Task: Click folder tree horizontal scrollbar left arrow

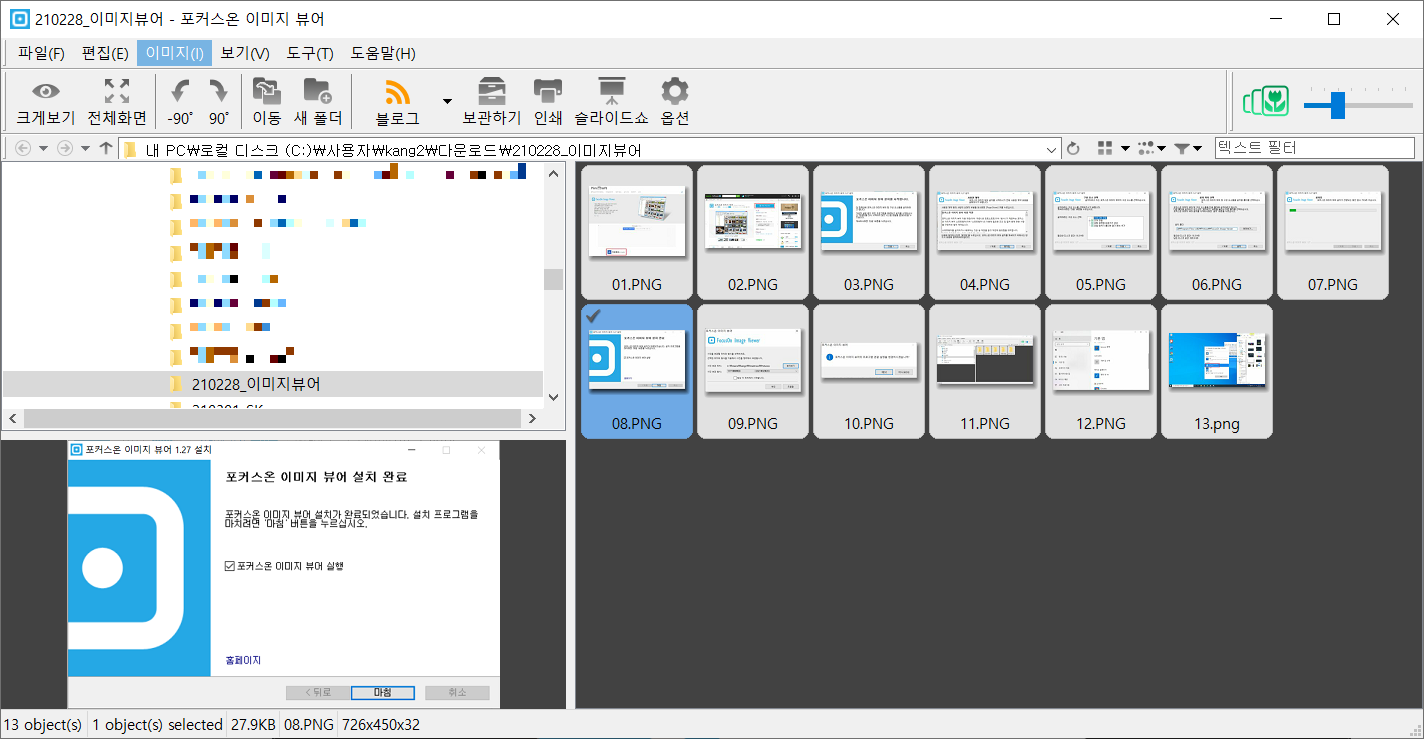Action: 12,419
